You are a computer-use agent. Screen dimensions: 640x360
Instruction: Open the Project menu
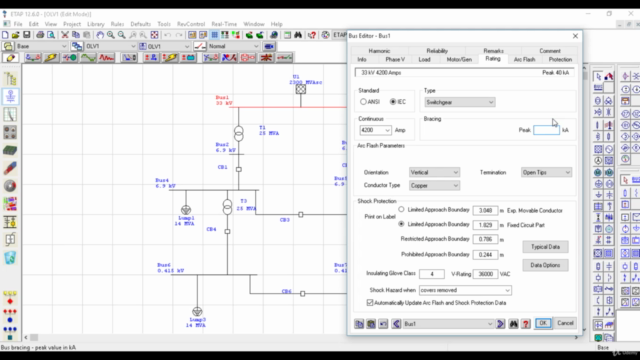point(72,24)
